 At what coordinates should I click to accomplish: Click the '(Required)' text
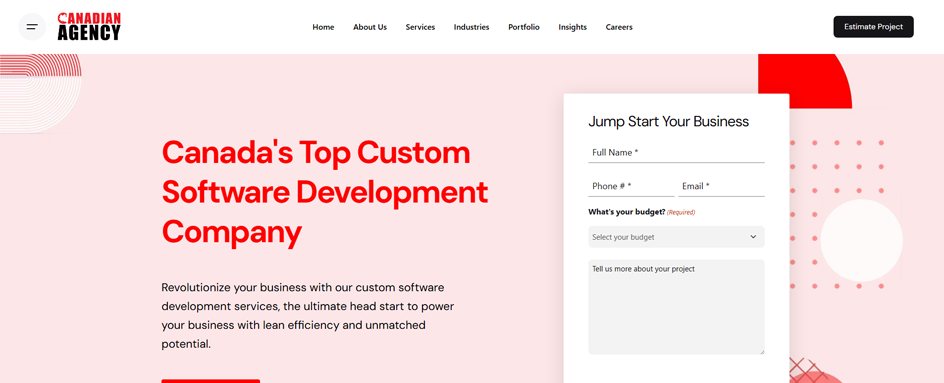pyautogui.click(x=681, y=213)
